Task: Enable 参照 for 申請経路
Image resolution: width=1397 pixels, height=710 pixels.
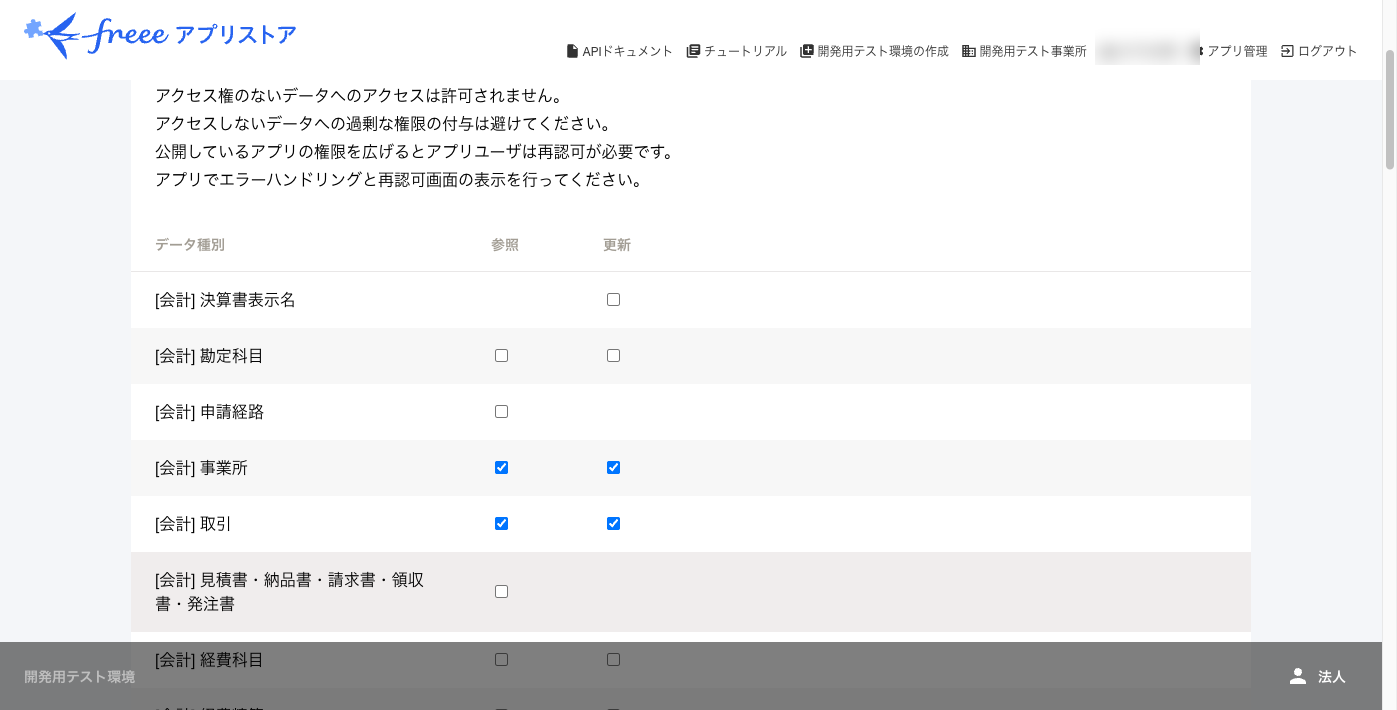Action: click(501, 412)
